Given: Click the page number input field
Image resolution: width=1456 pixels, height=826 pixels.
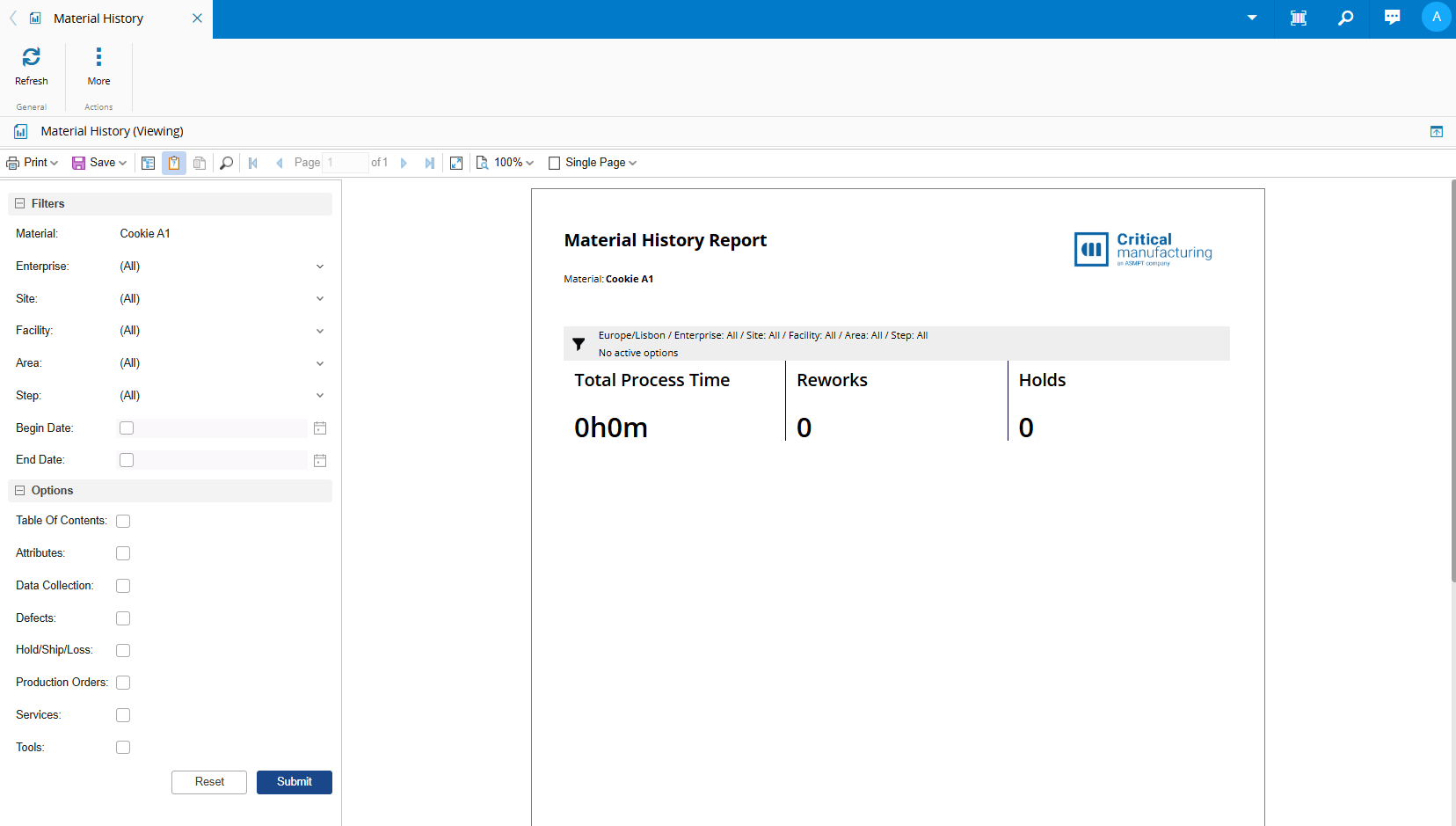Looking at the screenshot, I should [346, 163].
